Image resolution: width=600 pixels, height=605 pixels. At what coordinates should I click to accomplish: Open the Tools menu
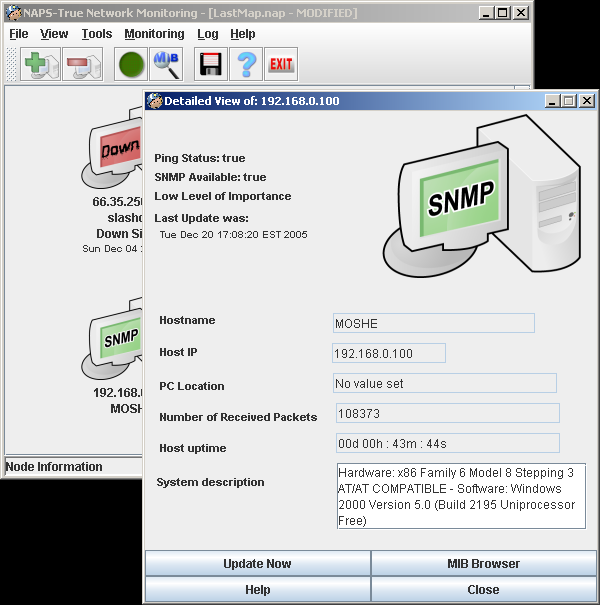pyautogui.click(x=97, y=34)
